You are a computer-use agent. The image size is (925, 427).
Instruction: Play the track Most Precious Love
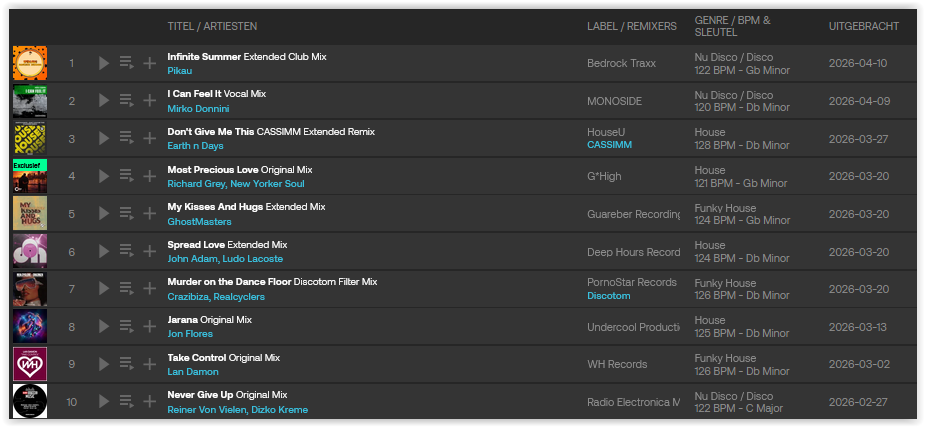(104, 176)
